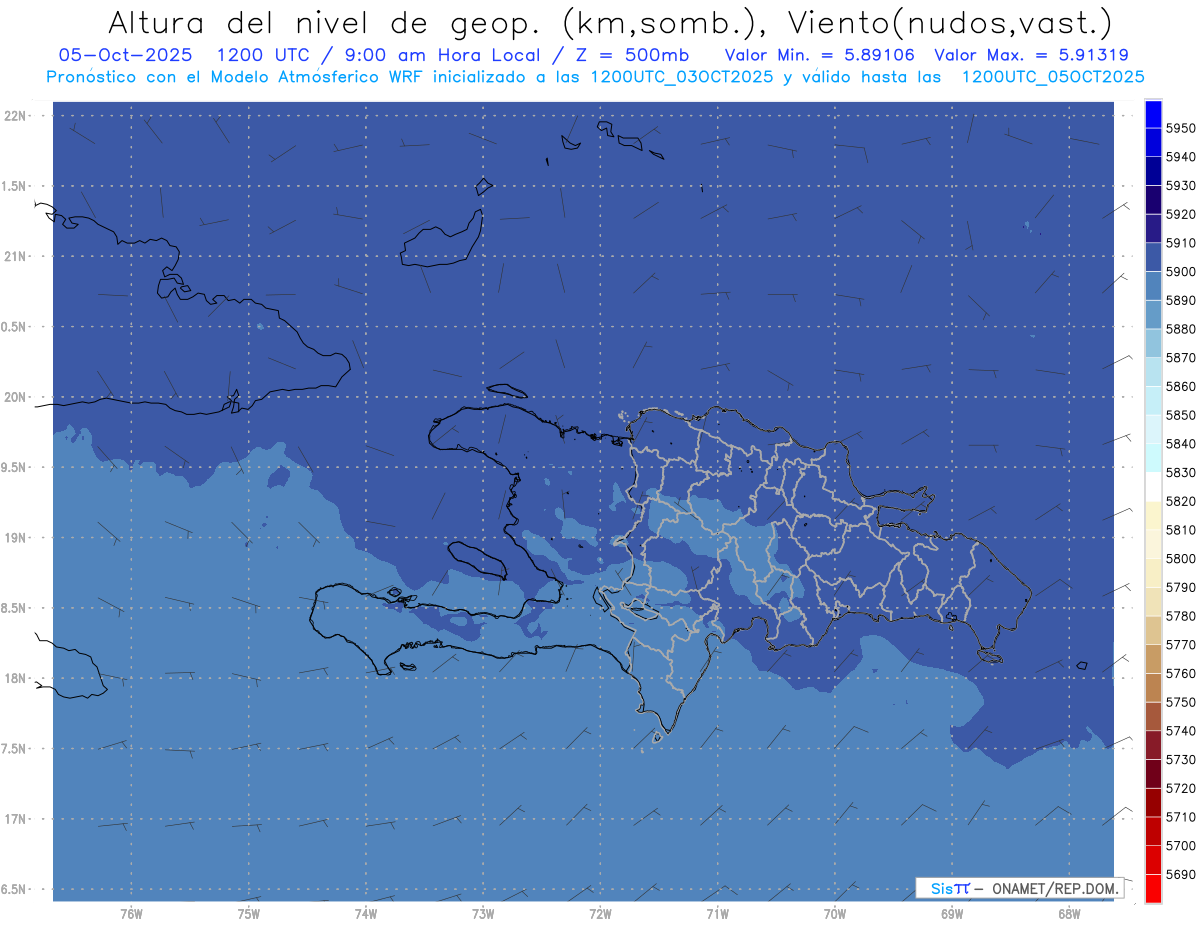Click the '21N' latitude label

point(14,257)
